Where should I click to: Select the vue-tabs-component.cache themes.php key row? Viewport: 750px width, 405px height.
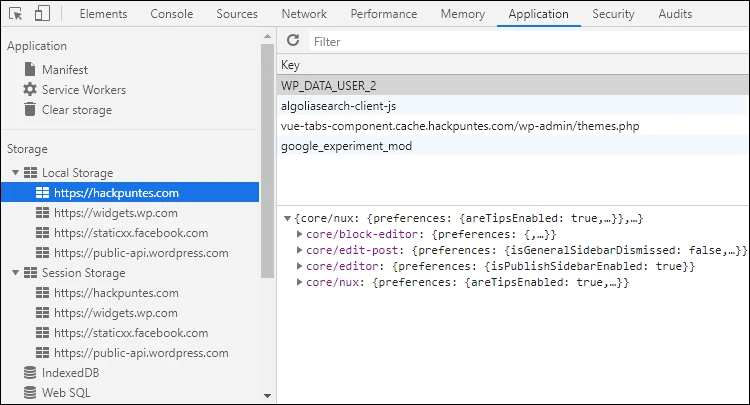[513, 126]
